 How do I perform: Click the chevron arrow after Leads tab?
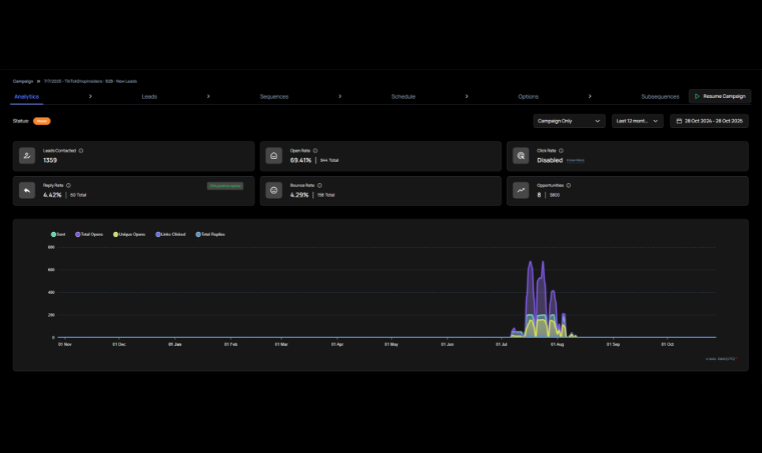(208, 96)
